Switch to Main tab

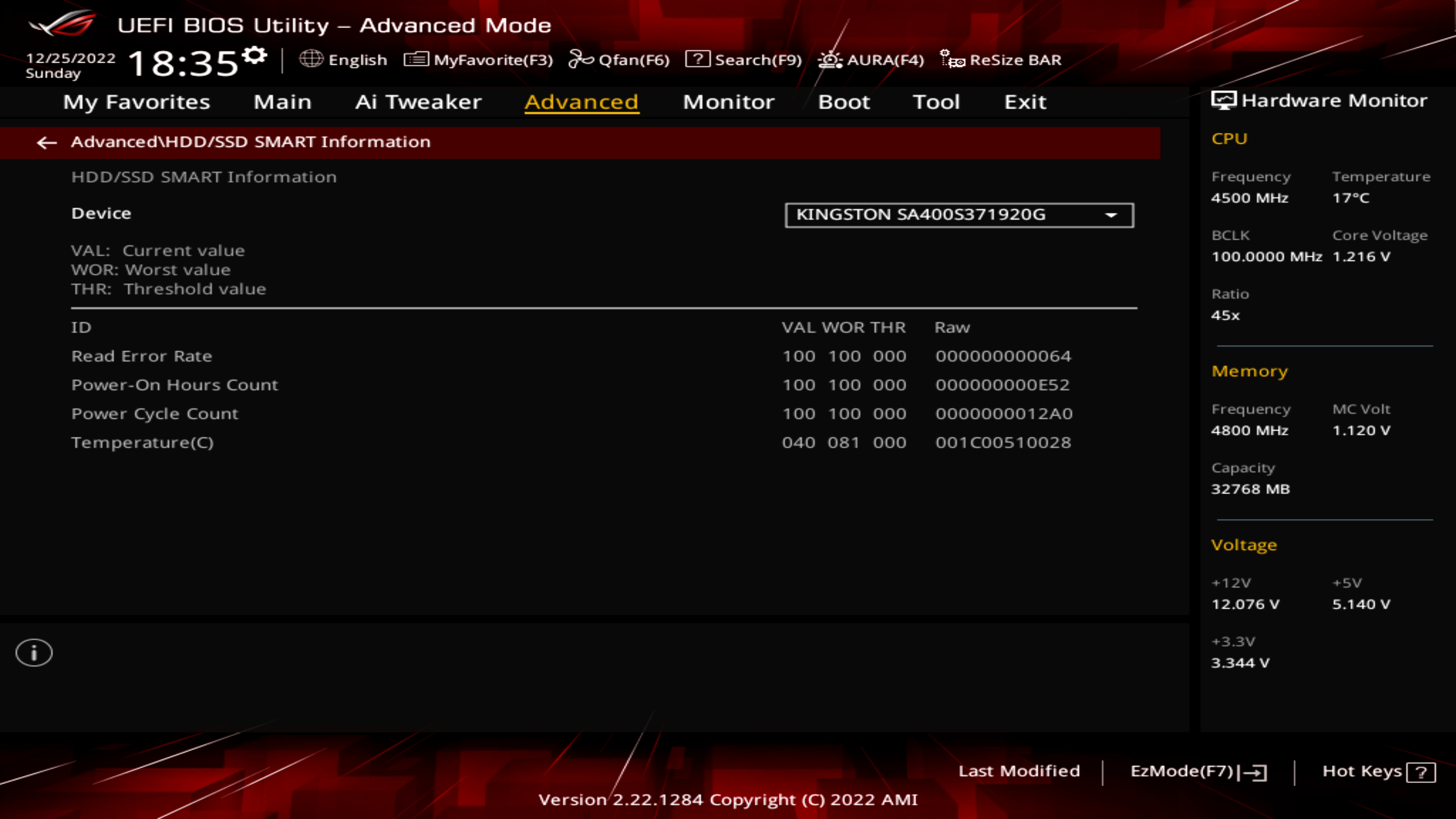coord(282,102)
